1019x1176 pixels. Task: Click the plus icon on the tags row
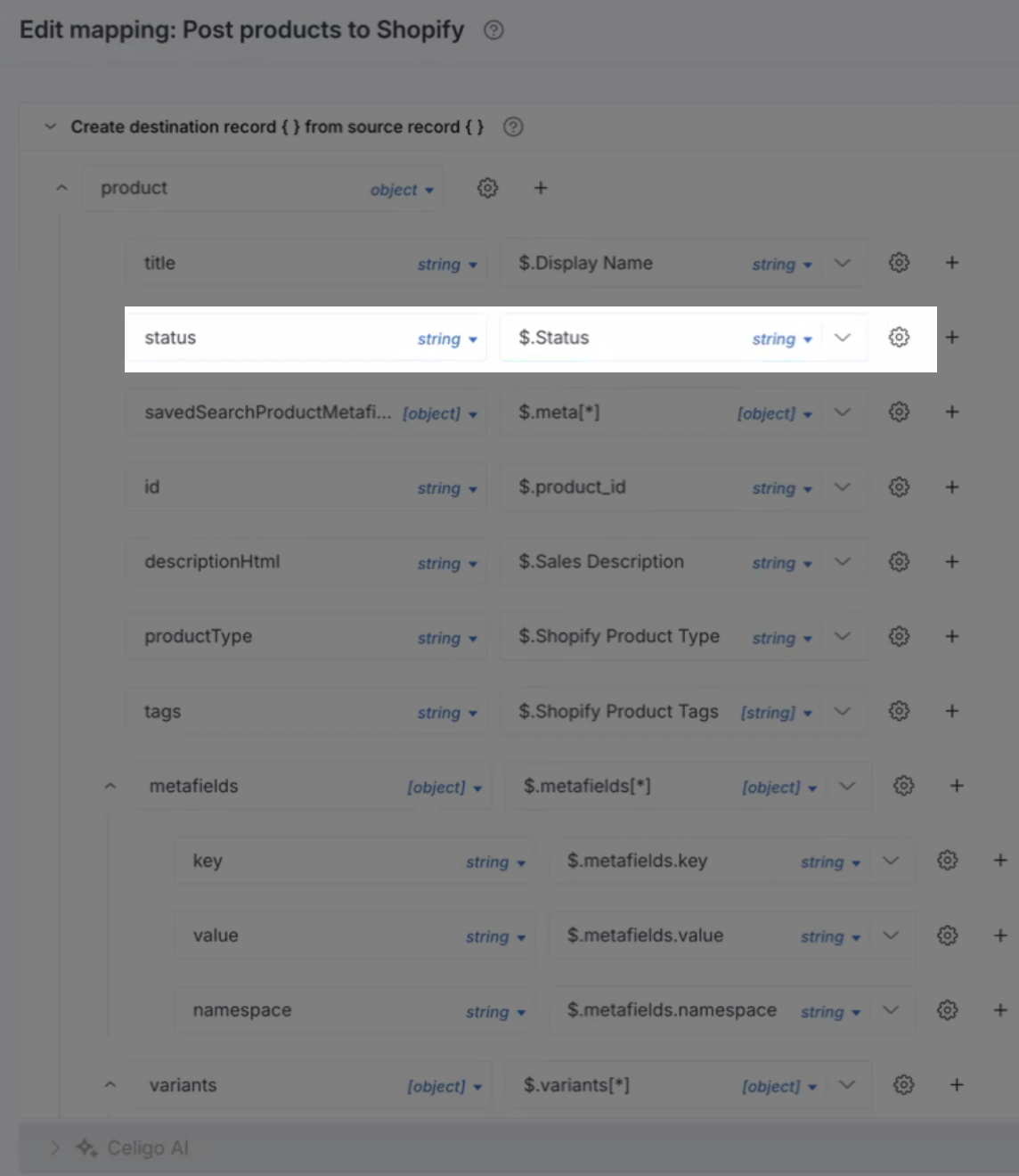(x=952, y=711)
